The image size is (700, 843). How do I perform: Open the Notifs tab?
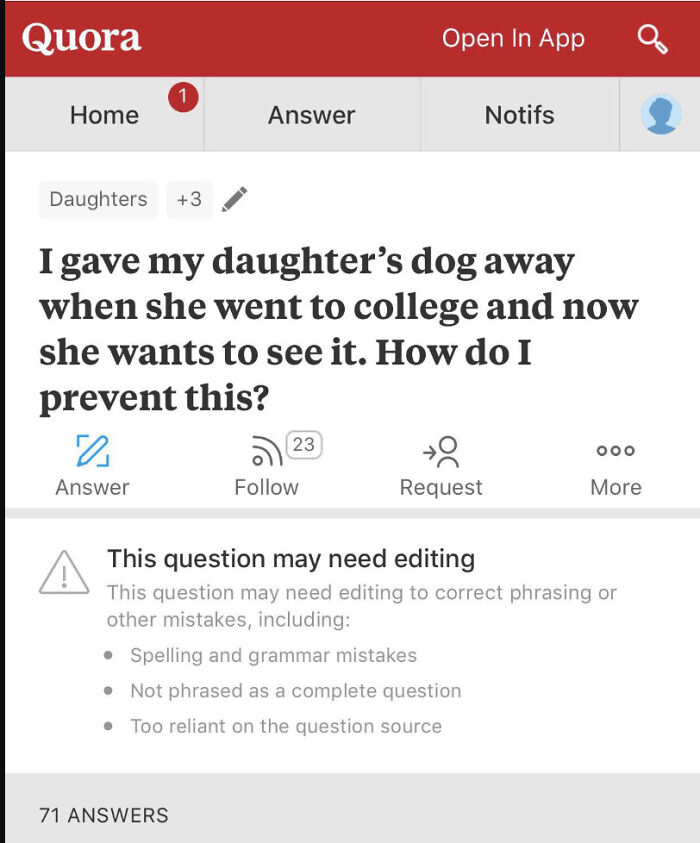(x=519, y=115)
